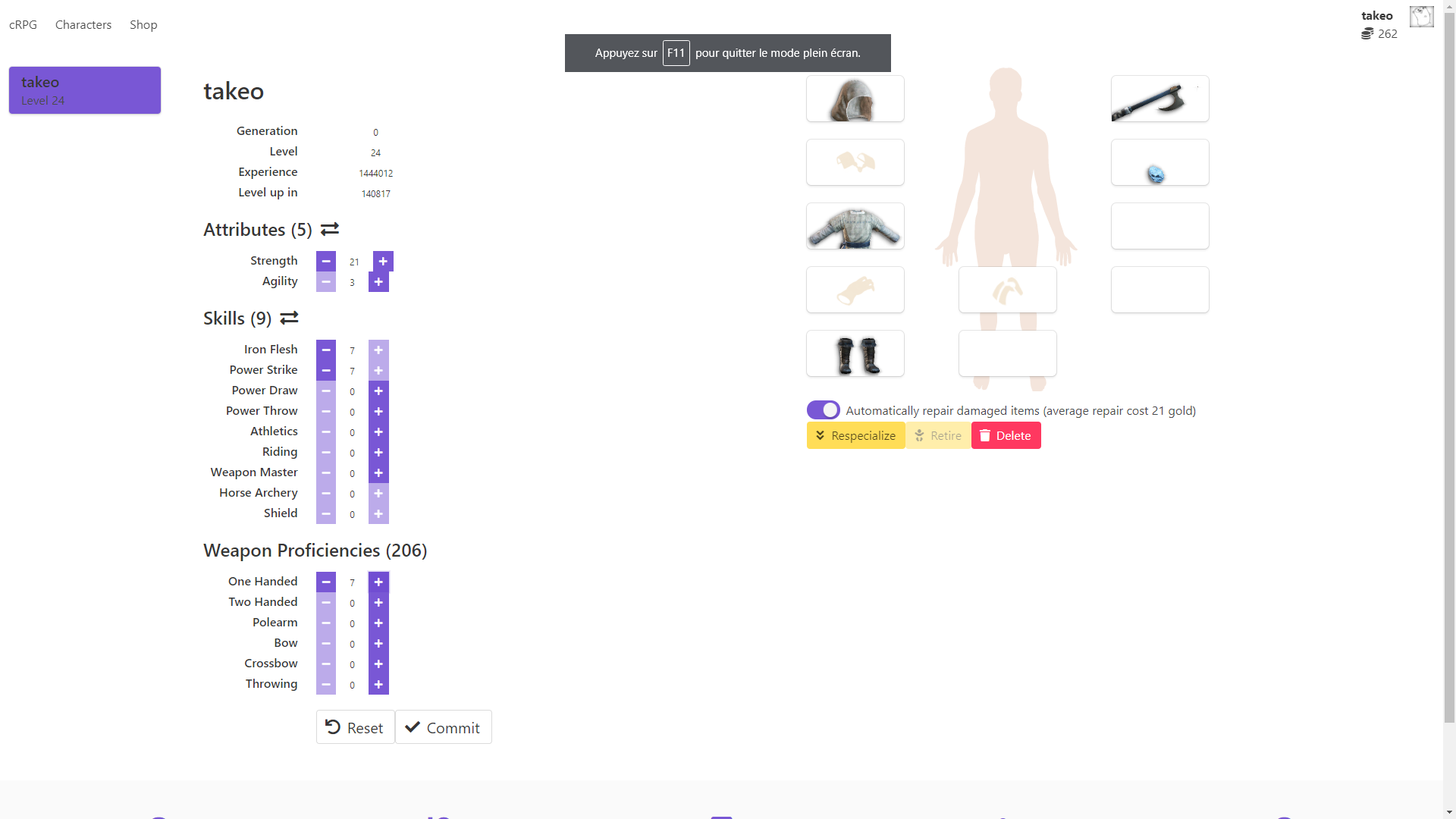Open the hooded head armor slot
Image resolution: width=1456 pixels, height=819 pixels.
coord(855,99)
